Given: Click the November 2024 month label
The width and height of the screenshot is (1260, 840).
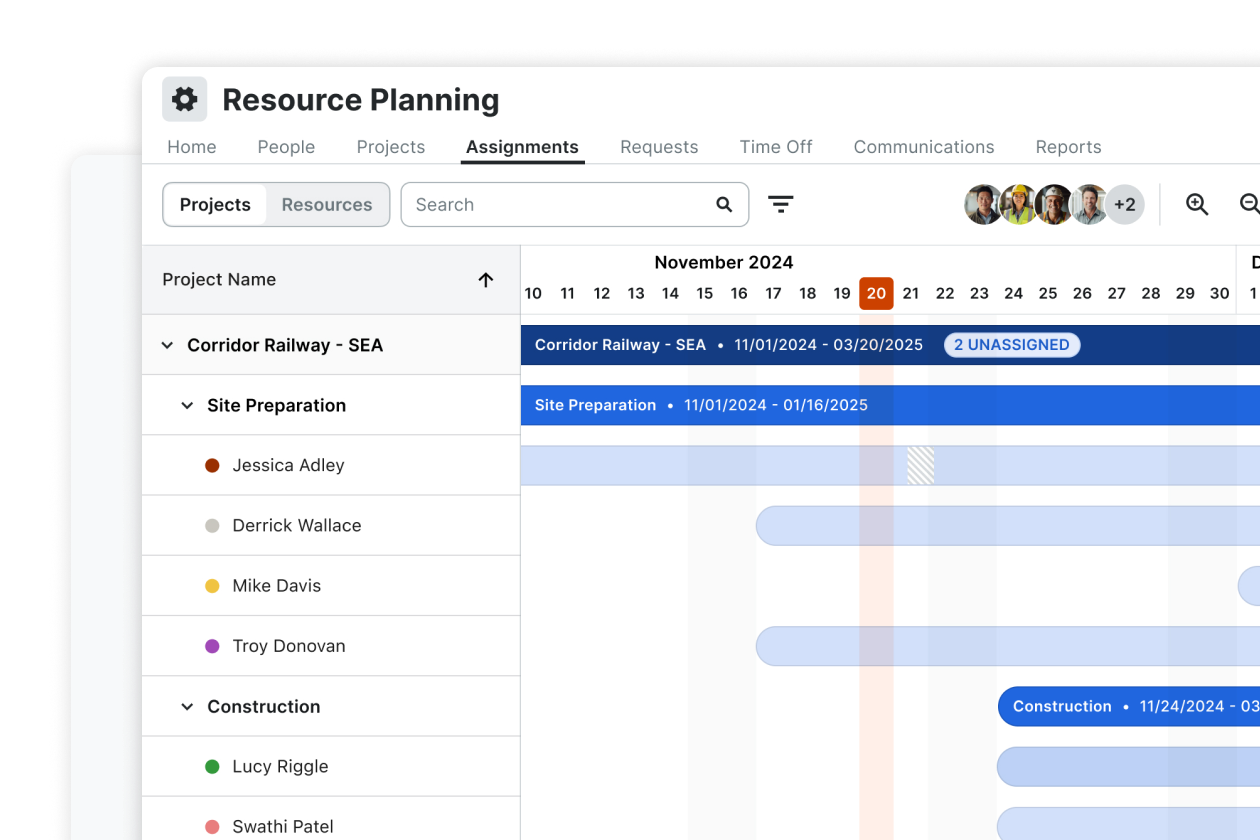Looking at the screenshot, I should 724,263.
